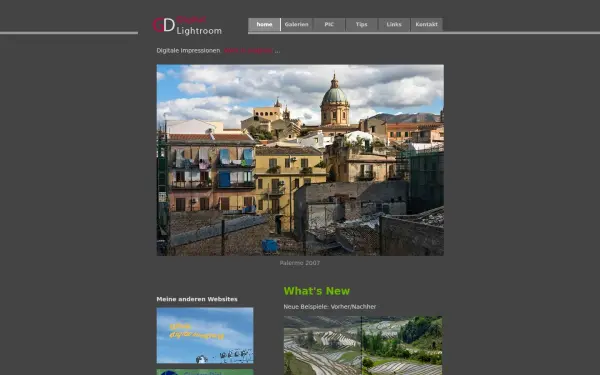Open the home navigation tab
The height and width of the screenshot is (375, 600).
[264, 24]
